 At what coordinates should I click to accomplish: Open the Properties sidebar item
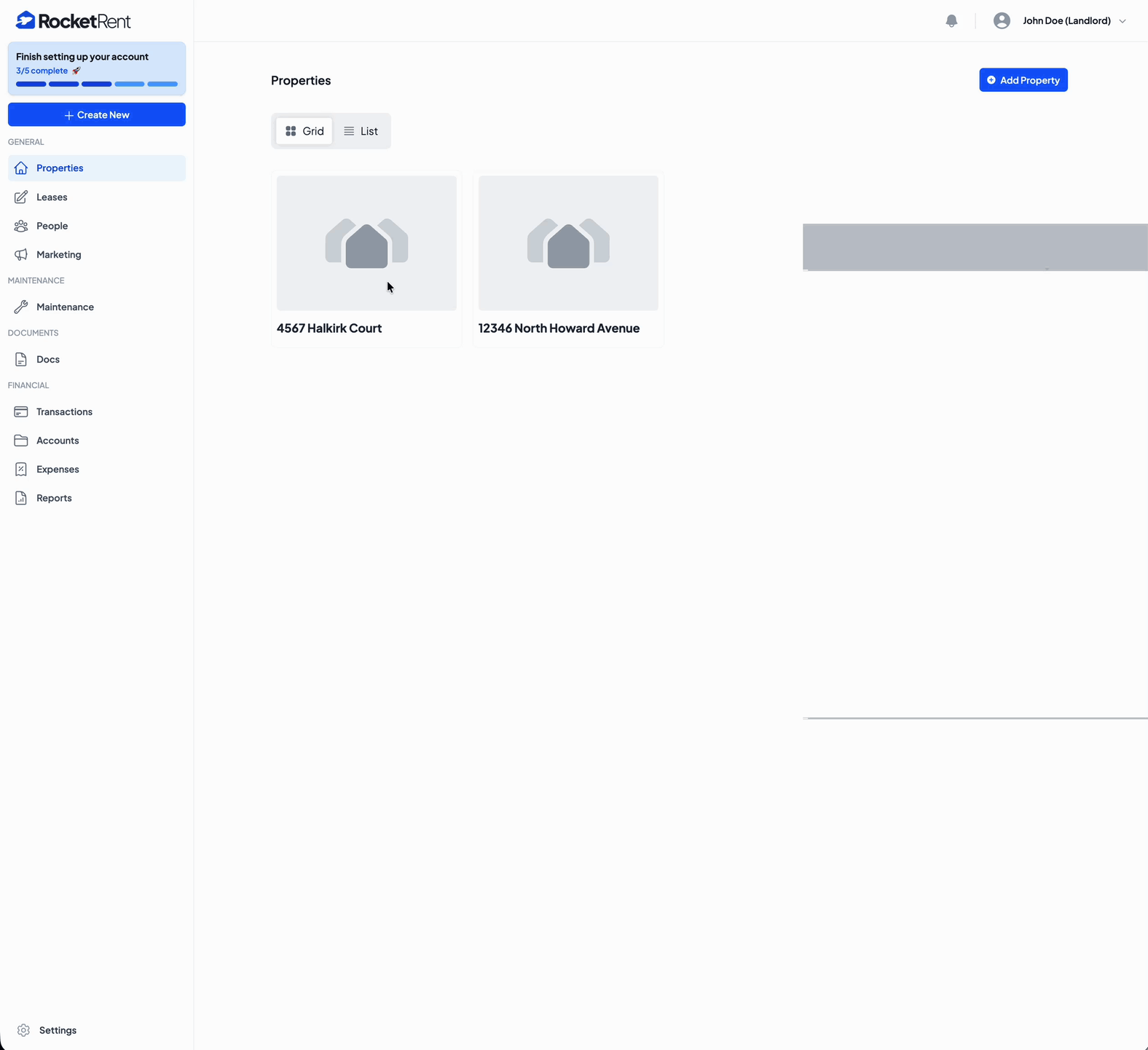click(x=97, y=168)
